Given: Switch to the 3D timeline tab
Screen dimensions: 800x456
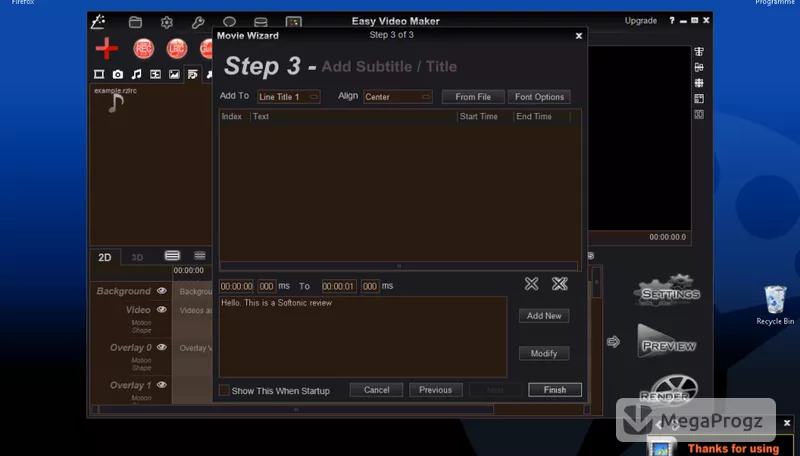Looking at the screenshot, I should pos(137,257).
